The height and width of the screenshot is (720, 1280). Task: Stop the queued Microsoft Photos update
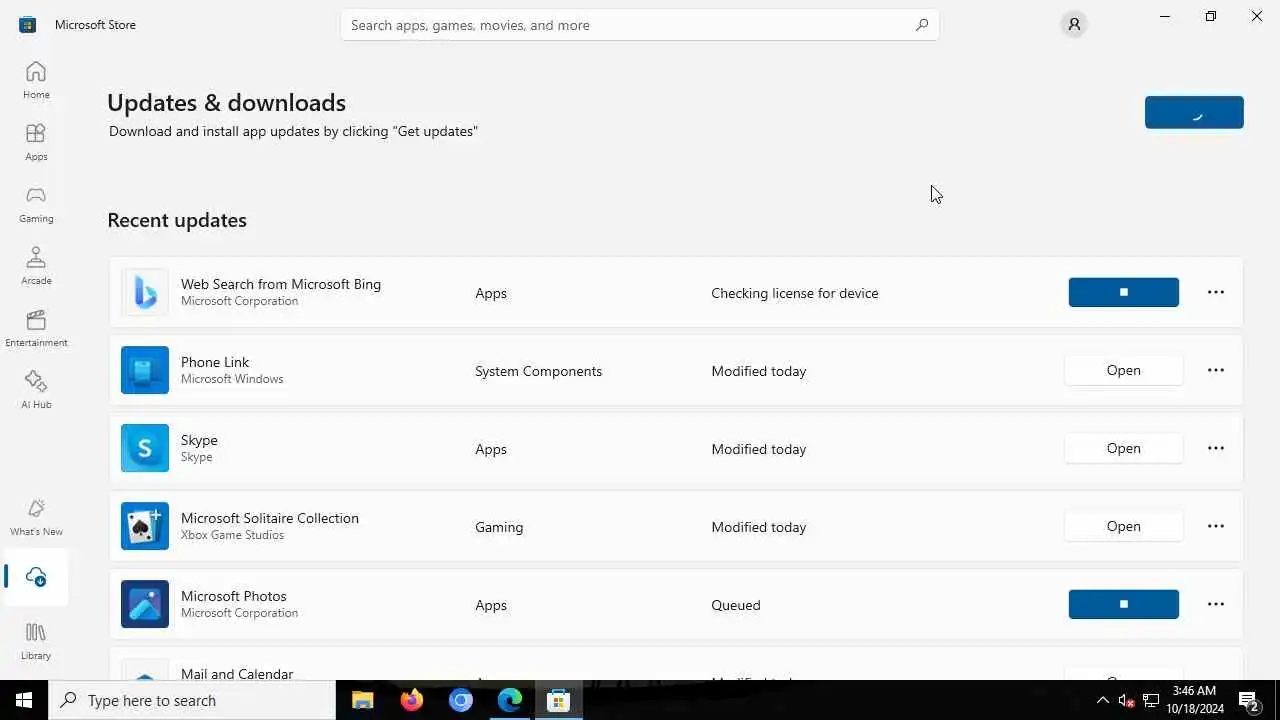click(1124, 604)
